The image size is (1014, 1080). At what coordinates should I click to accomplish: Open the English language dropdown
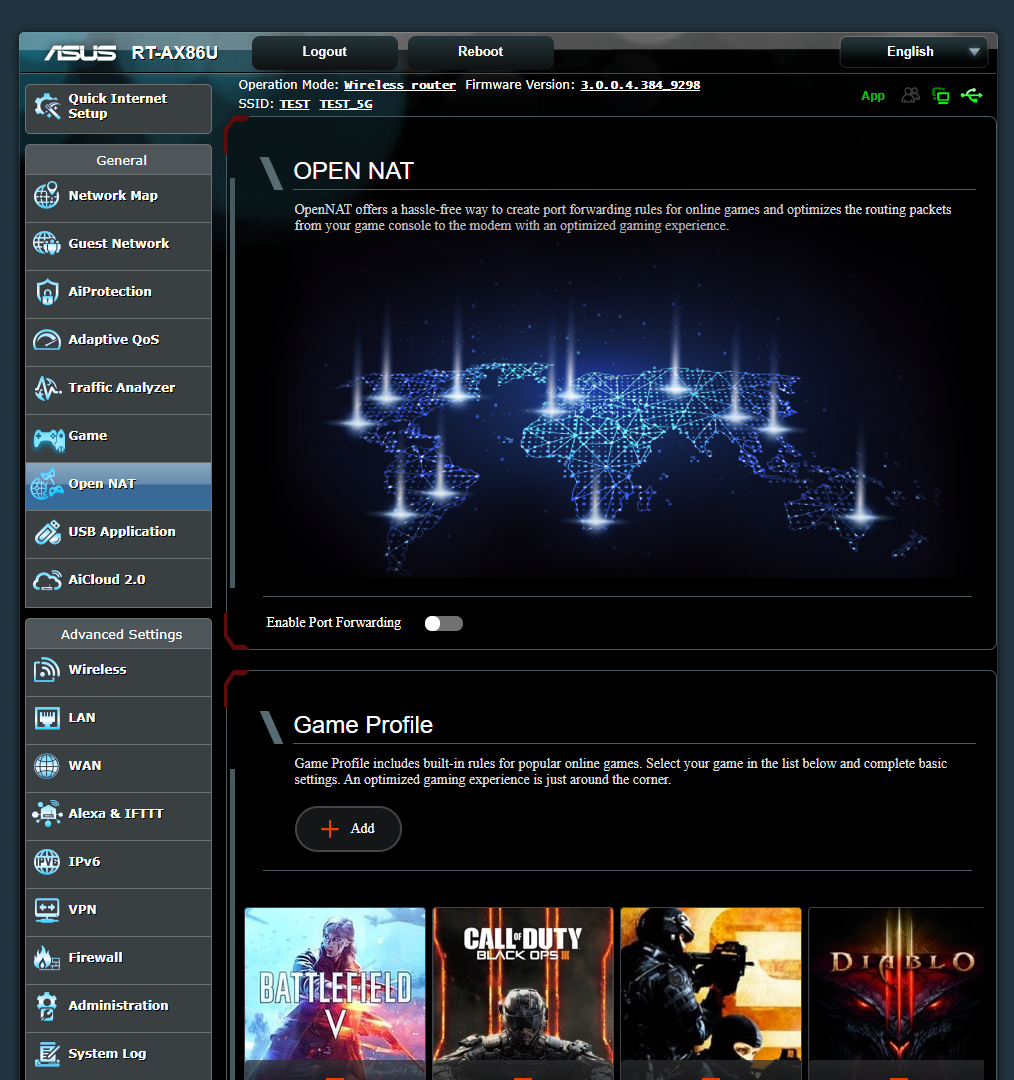point(913,52)
